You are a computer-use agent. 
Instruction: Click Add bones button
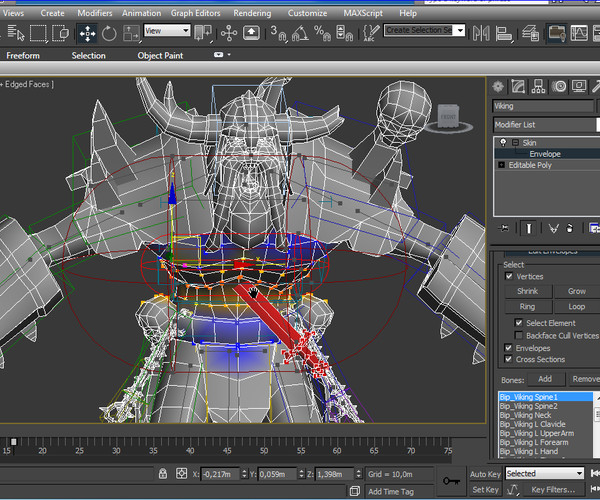545,379
